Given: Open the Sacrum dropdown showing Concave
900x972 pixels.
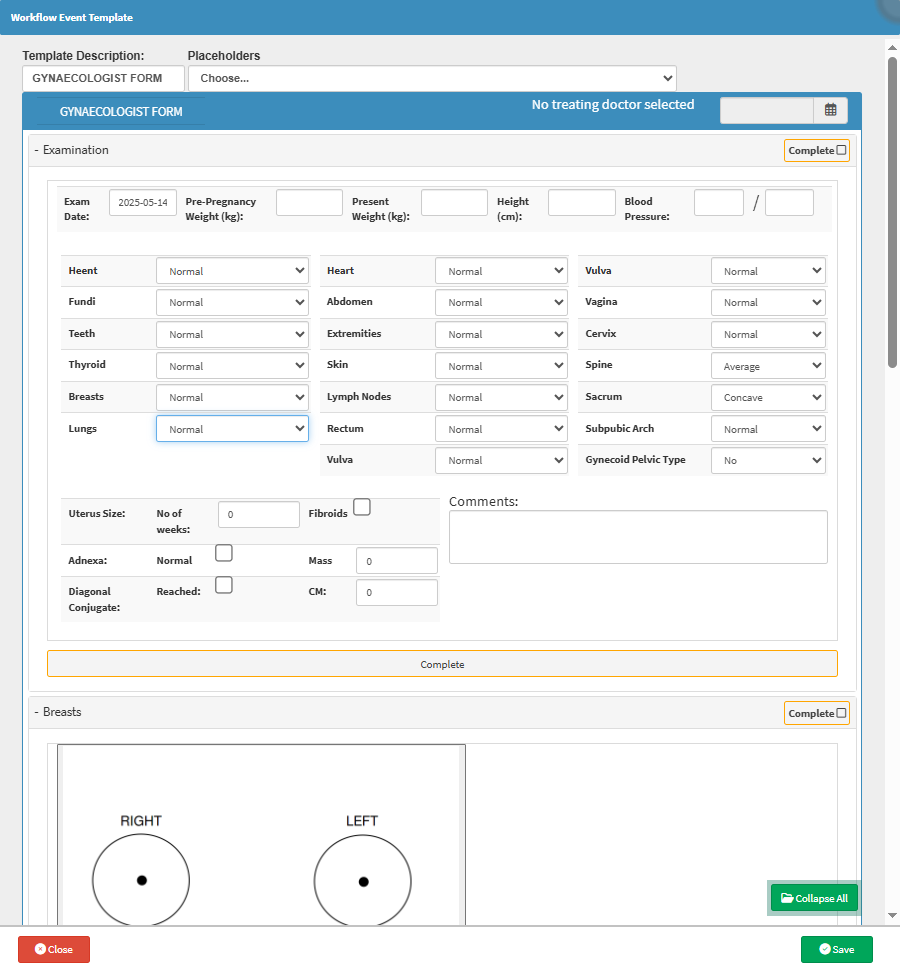Looking at the screenshot, I should coord(768,397).
